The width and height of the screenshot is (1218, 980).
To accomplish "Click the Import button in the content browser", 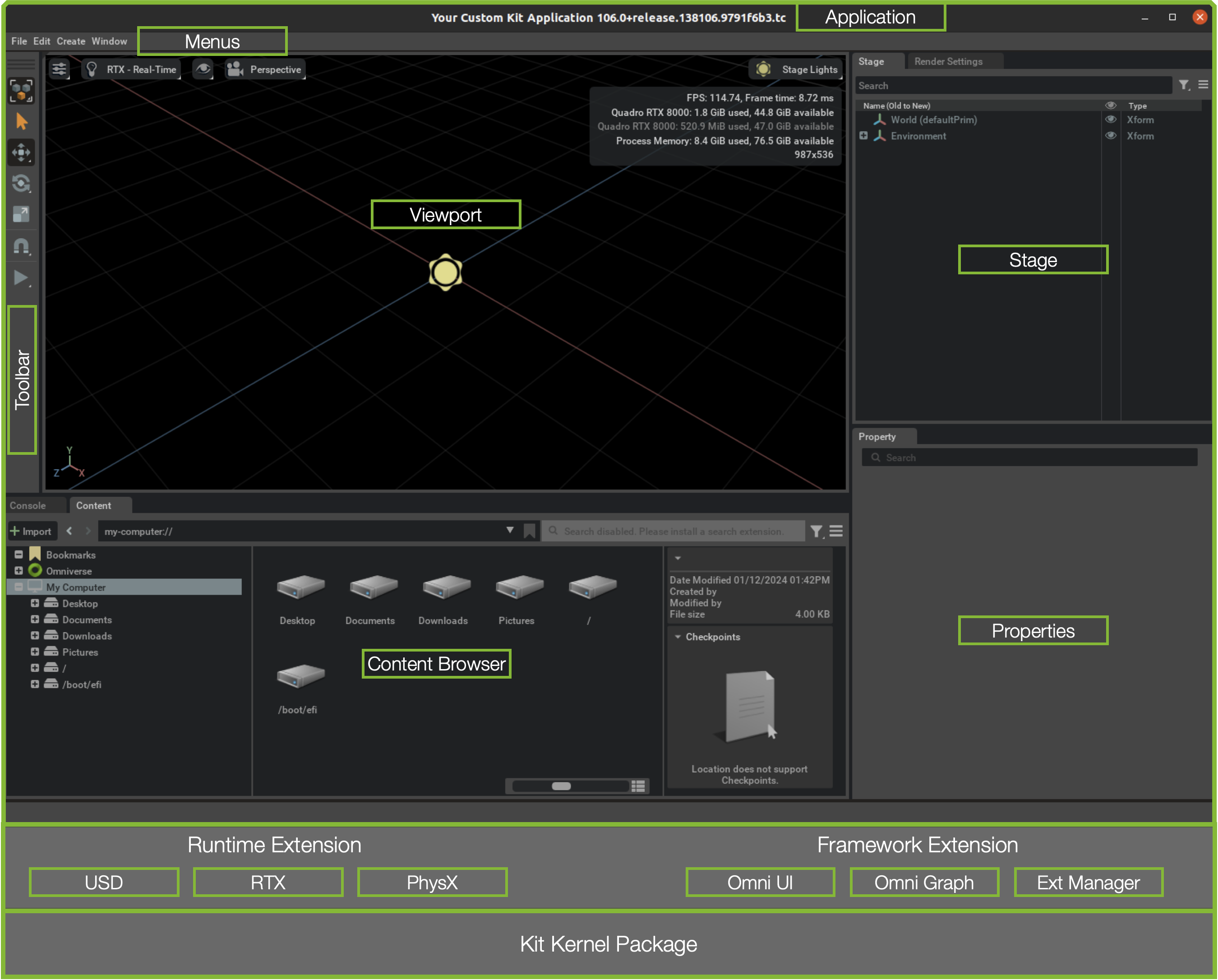I will click(x=32, y=531).
